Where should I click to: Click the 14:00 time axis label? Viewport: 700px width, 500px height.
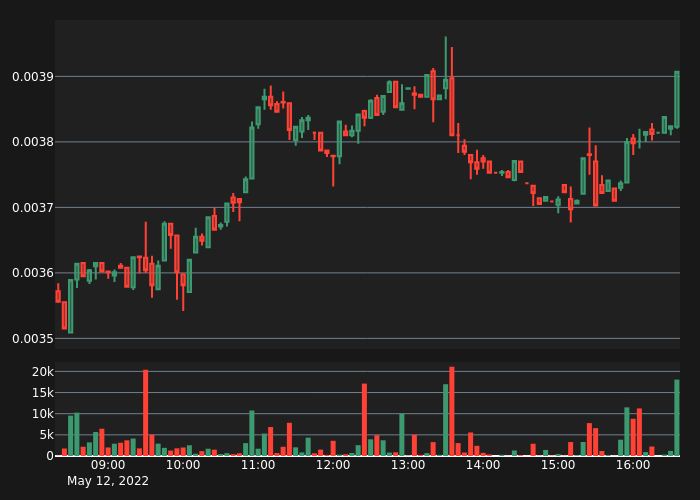pyautogui.click(x=483, y=465)
